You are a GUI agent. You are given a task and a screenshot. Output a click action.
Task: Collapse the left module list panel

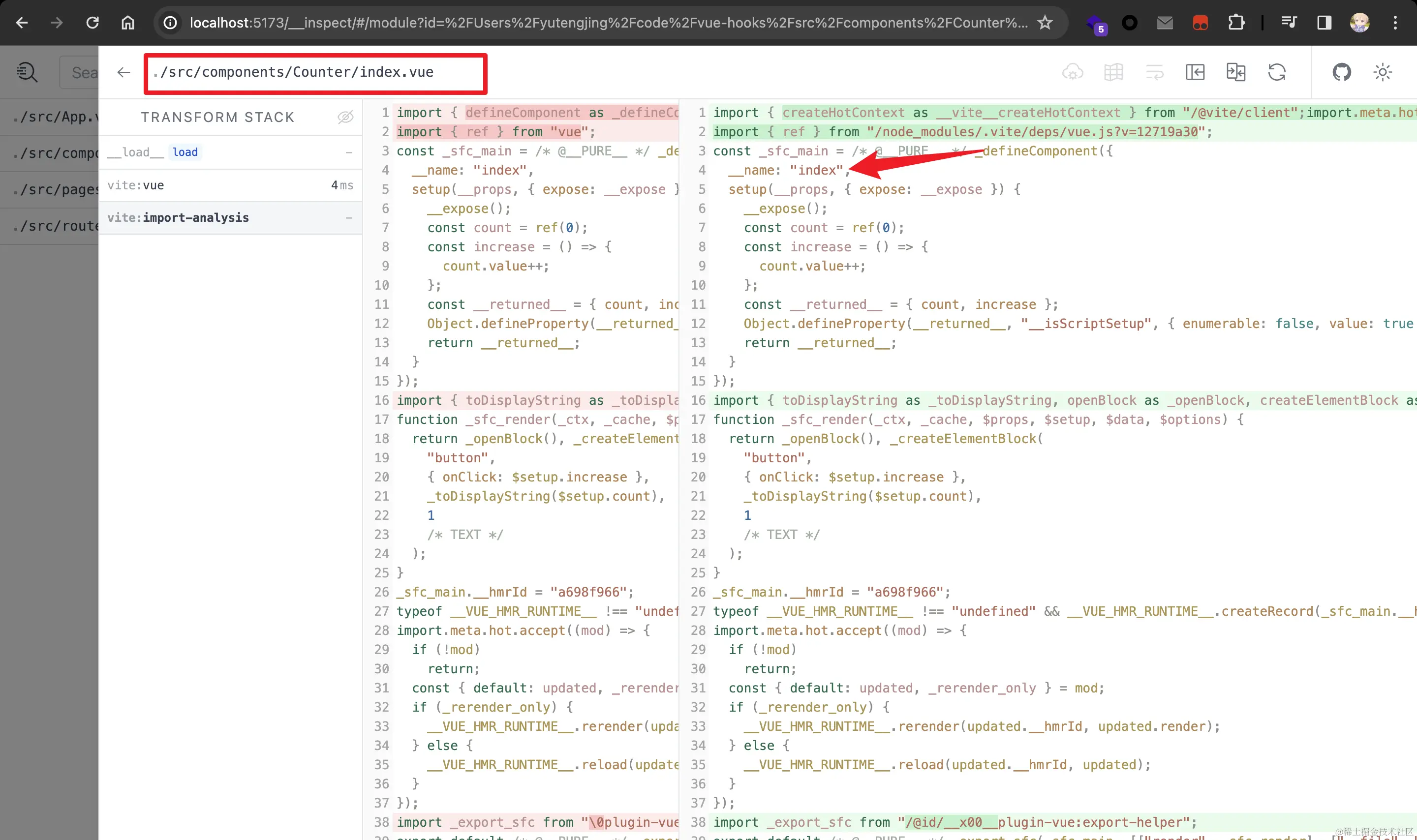coord(1195,72)
